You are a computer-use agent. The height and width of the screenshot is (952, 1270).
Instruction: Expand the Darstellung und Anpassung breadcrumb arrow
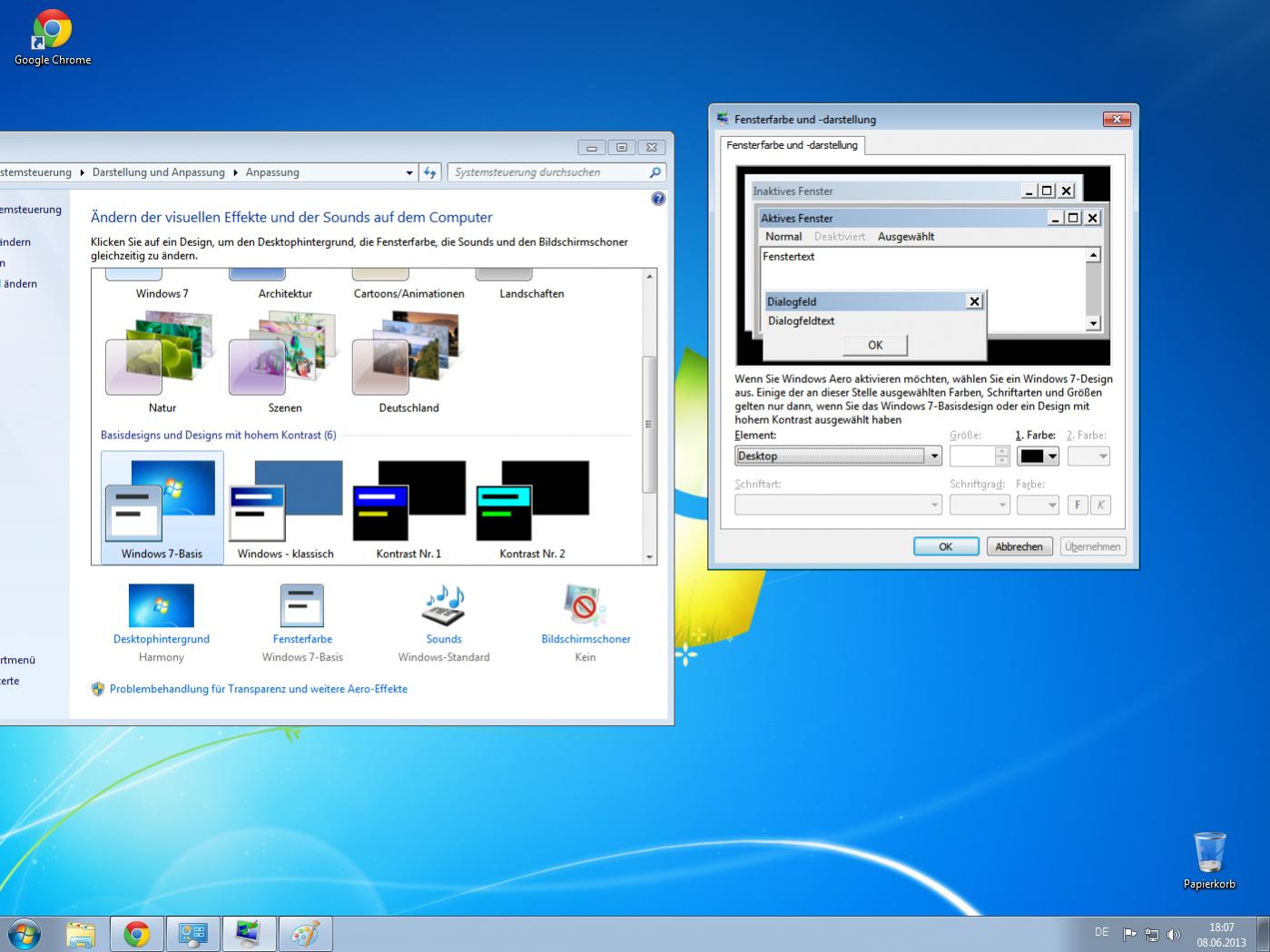tap(235, 172)
